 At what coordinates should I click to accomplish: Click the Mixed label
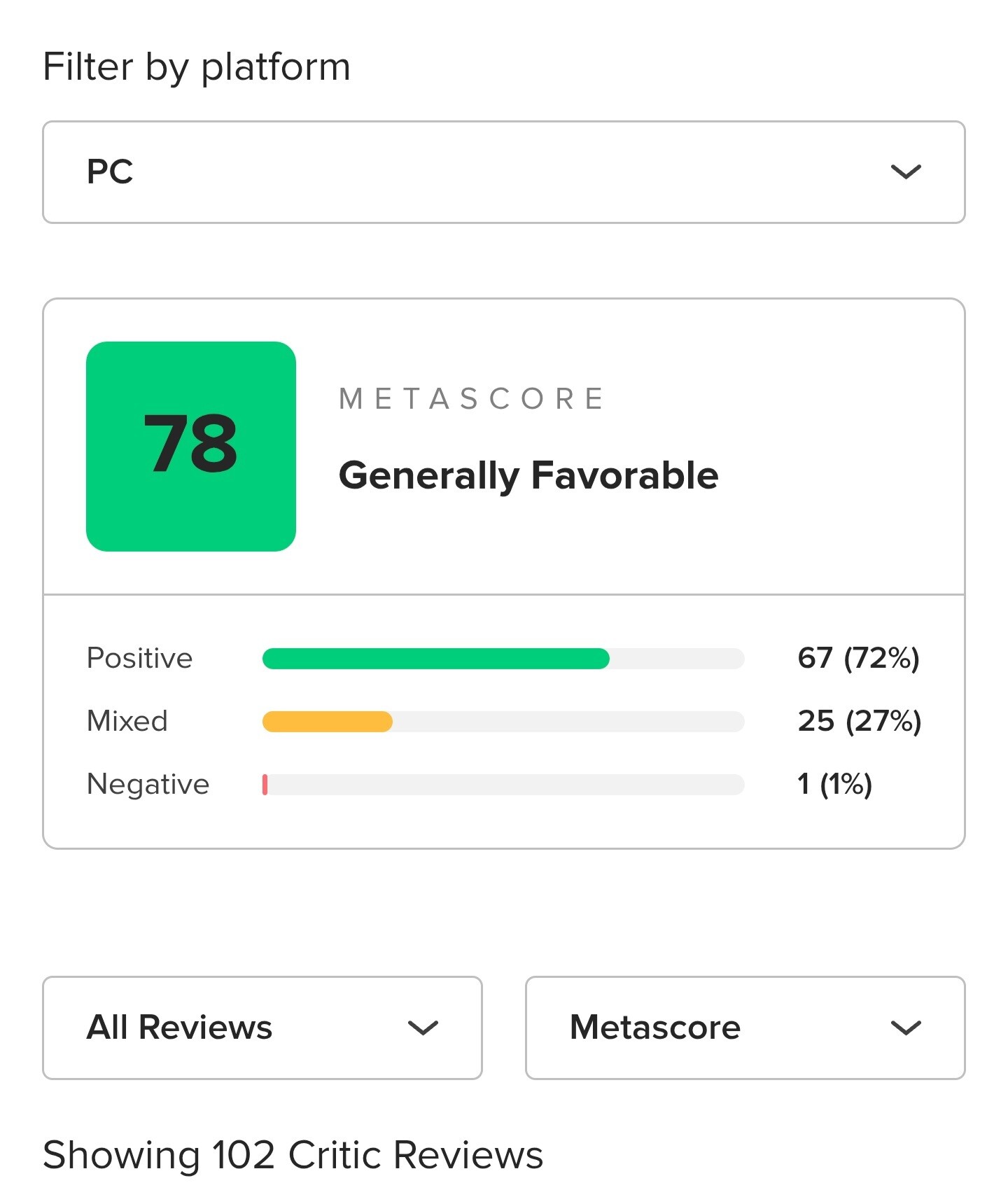(127, 721)
